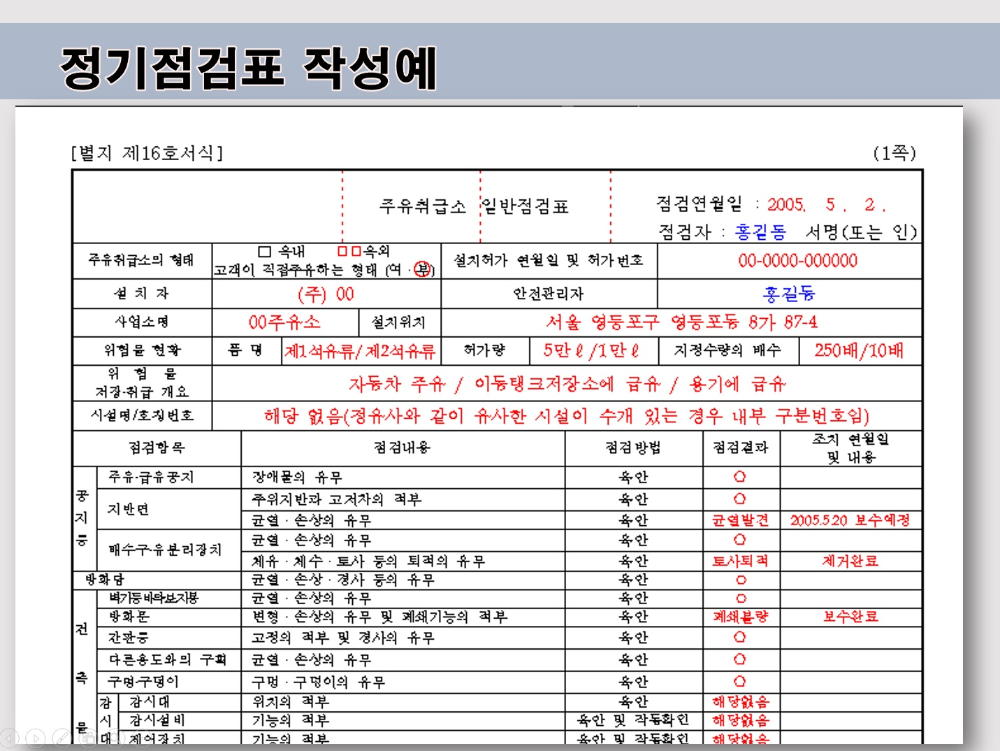Image resolution: width=1000 pixels, height=751 pixels.
Task: Click the previous slide navigation arrow
Action: click(x=8, y=737)
